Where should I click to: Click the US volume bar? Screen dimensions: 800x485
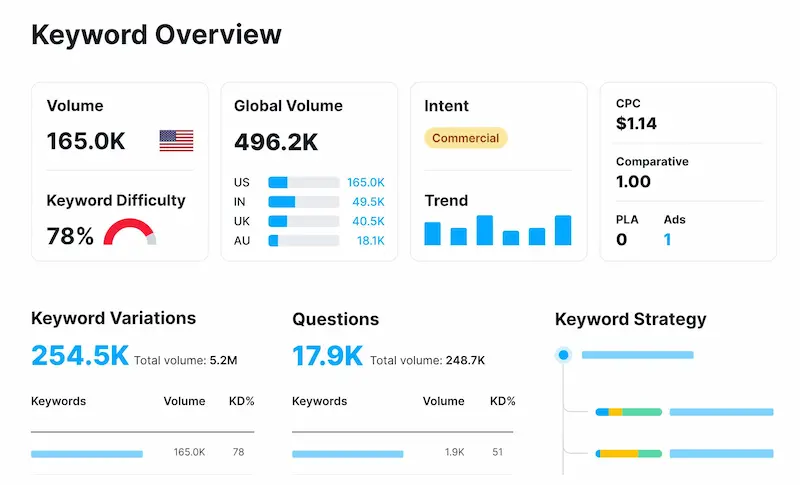pos(304,182)
